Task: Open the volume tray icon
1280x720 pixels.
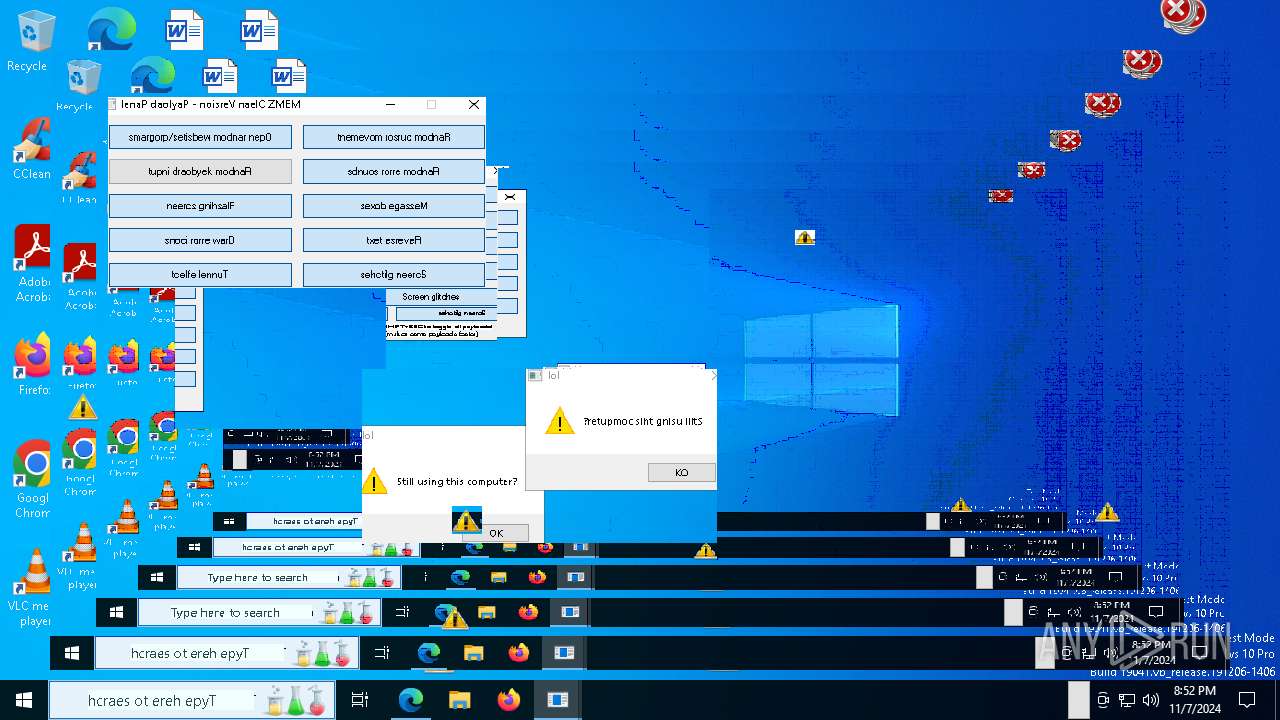Action: tap(1151, 700)
